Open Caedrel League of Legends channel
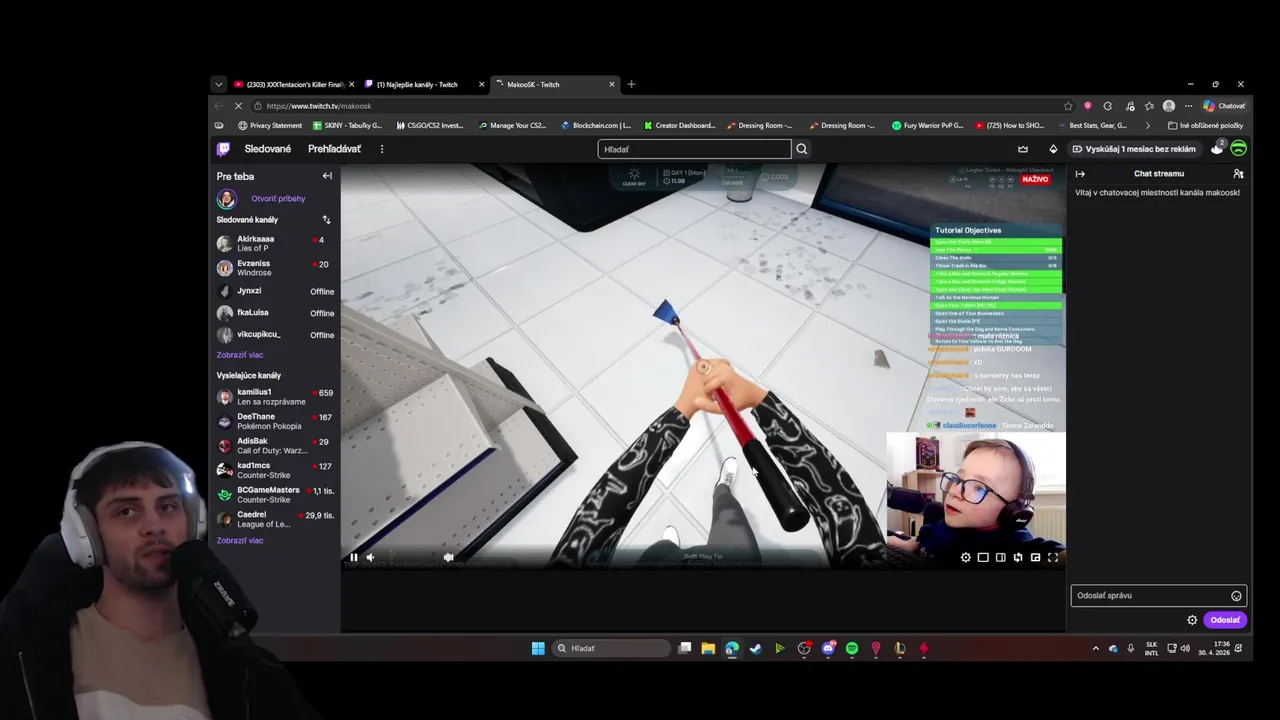 click(x=275, y=519)
